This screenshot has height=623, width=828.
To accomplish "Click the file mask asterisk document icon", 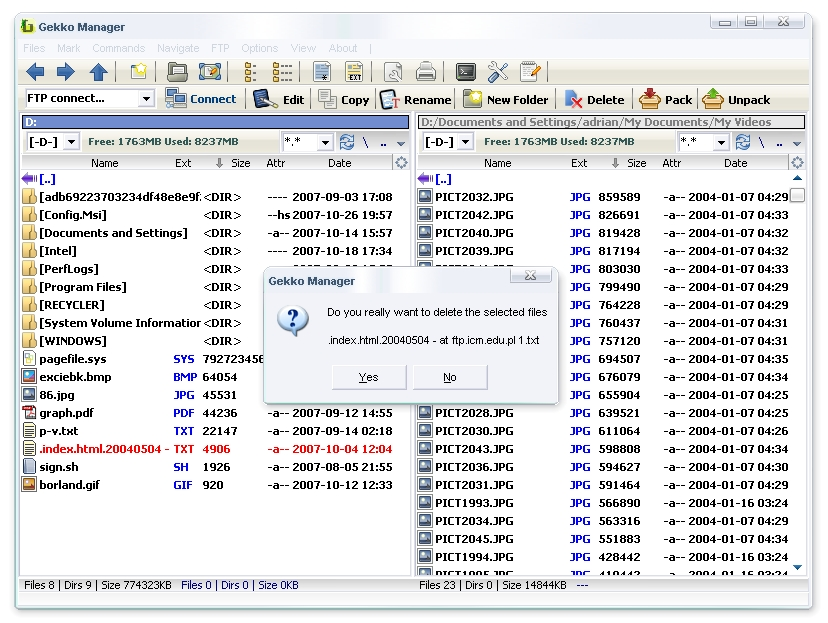I will (x=322, y=72).
